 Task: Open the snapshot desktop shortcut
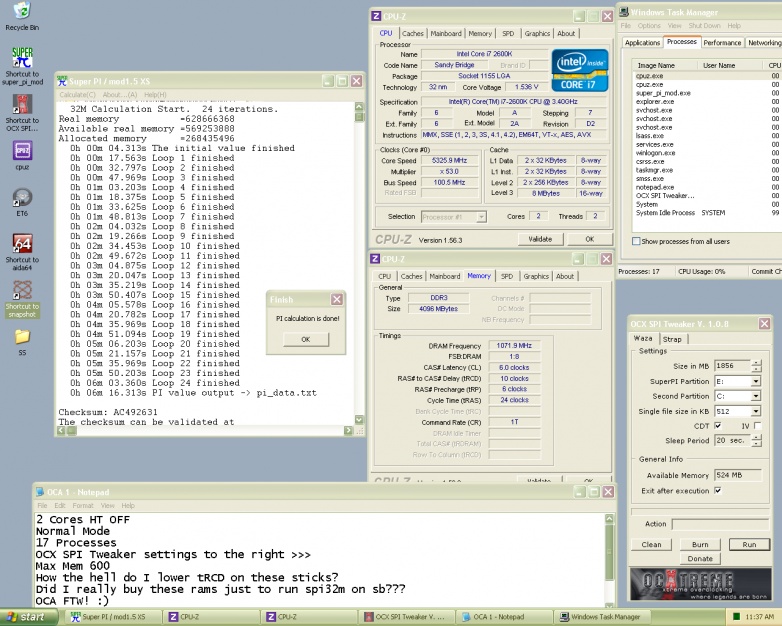[x=22, y=291]
